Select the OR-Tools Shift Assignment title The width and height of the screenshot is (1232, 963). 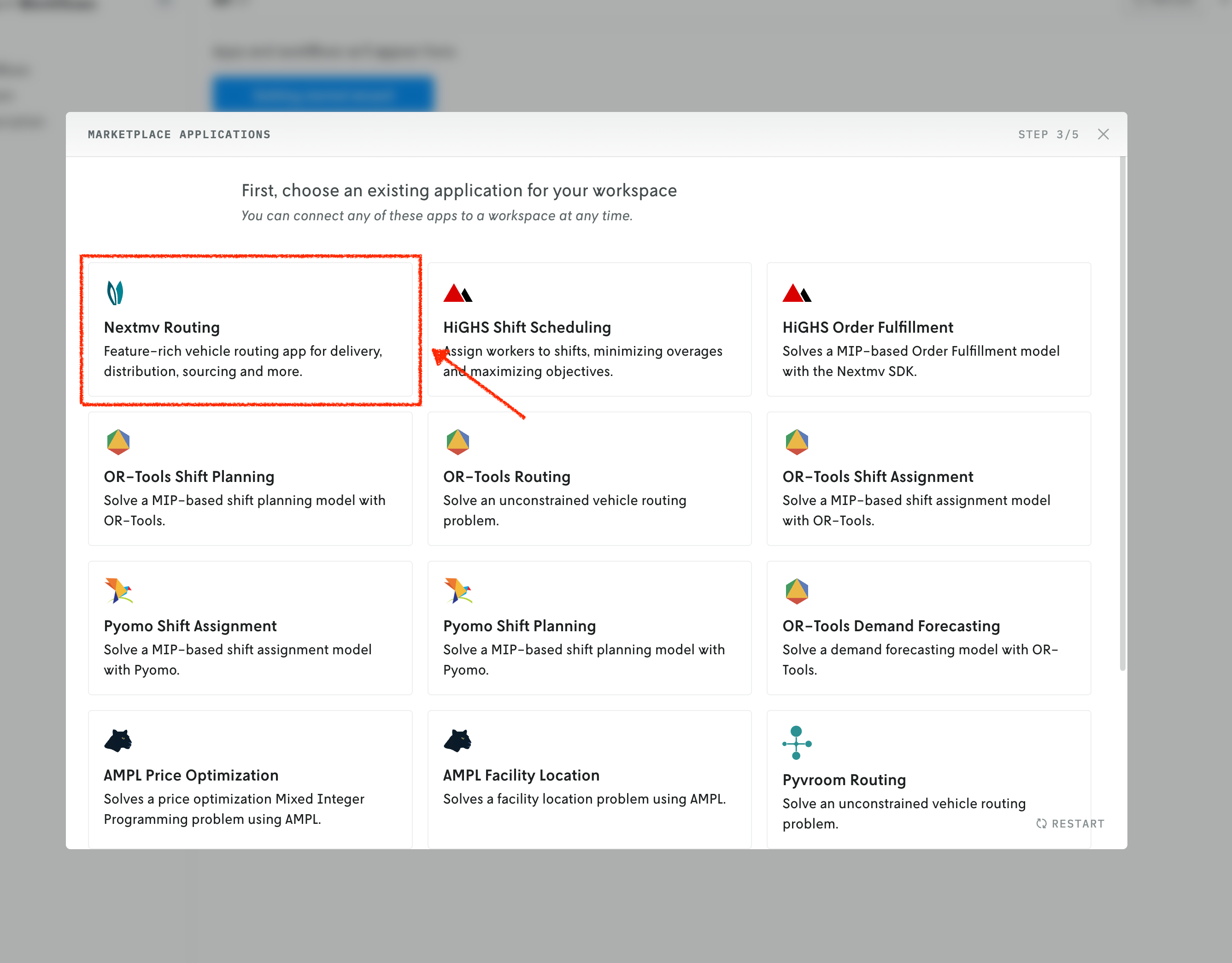click(877, 477)
